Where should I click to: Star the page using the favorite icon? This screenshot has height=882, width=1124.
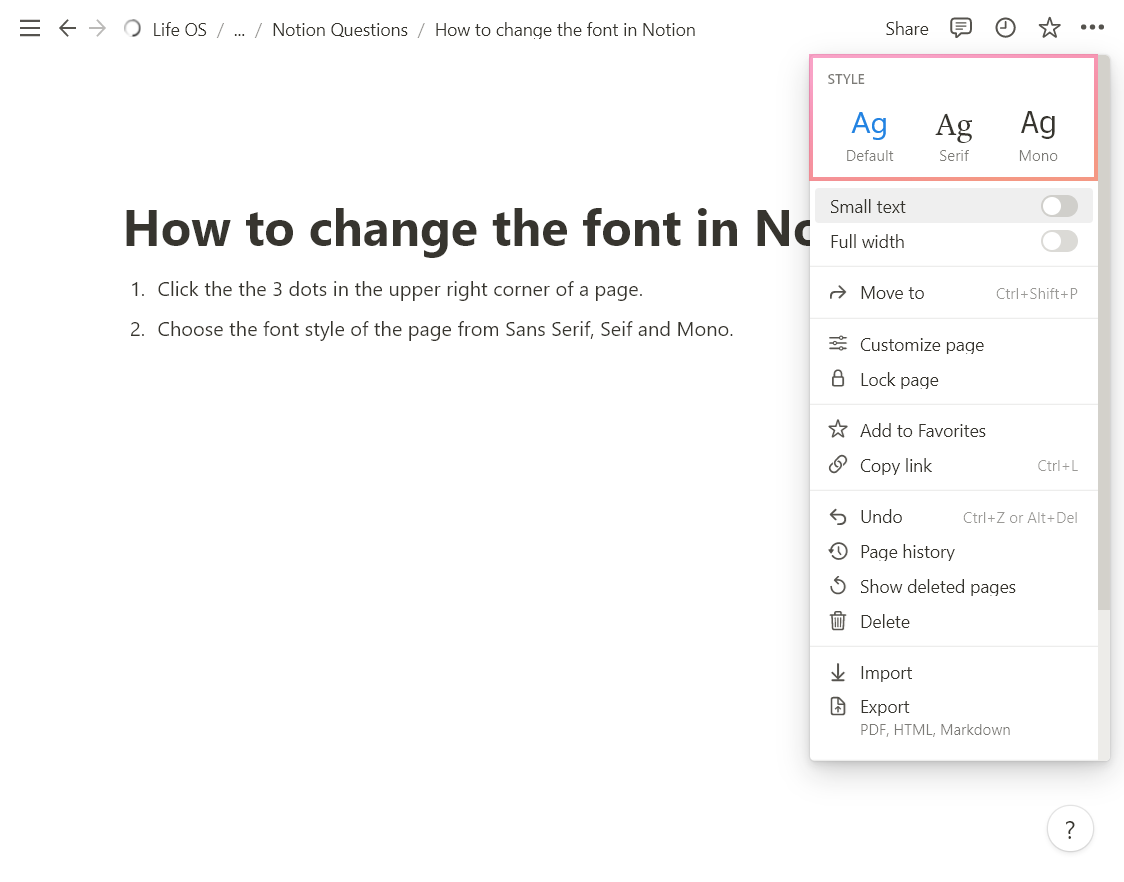[x=1049, y=28]
